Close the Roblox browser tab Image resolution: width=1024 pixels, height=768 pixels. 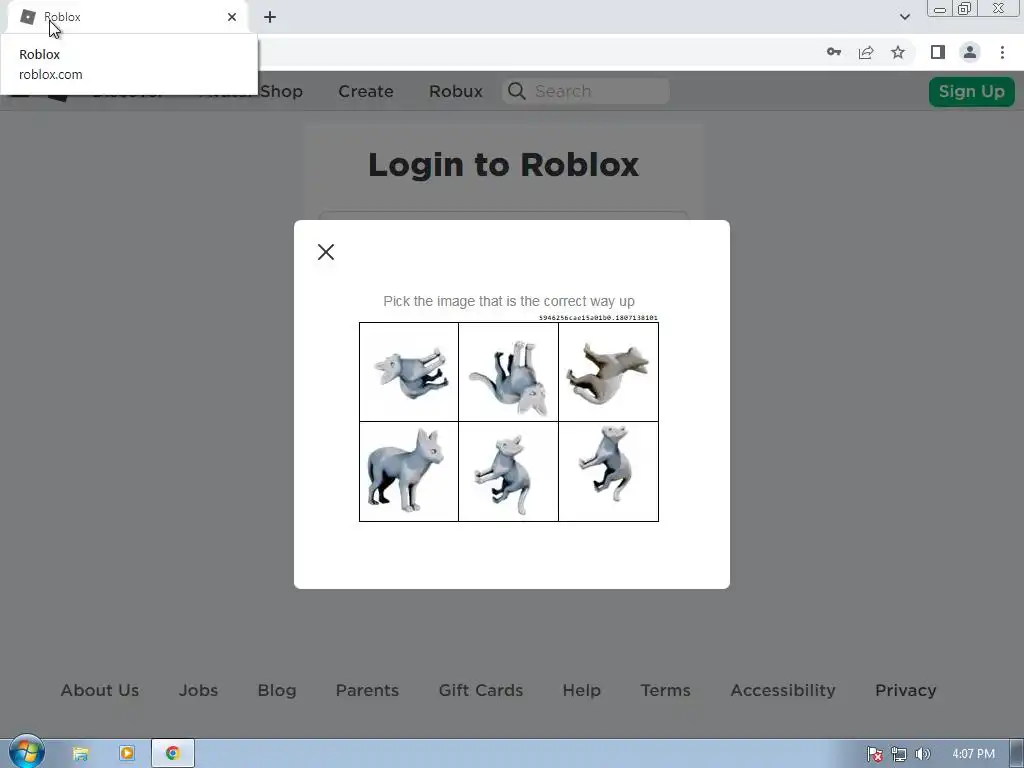click(x=232, y=17)
